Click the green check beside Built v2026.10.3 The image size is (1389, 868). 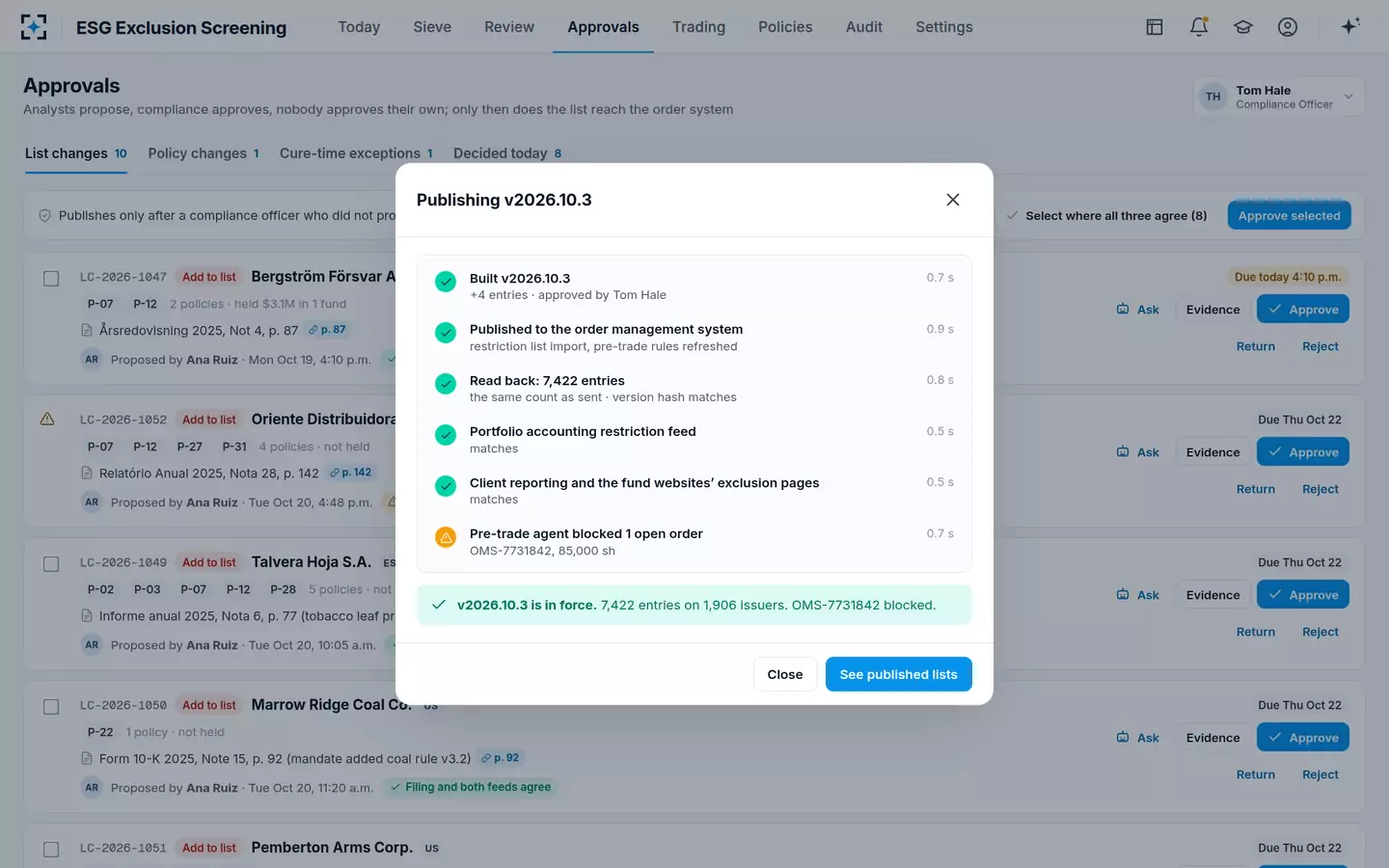coord(446,282)
